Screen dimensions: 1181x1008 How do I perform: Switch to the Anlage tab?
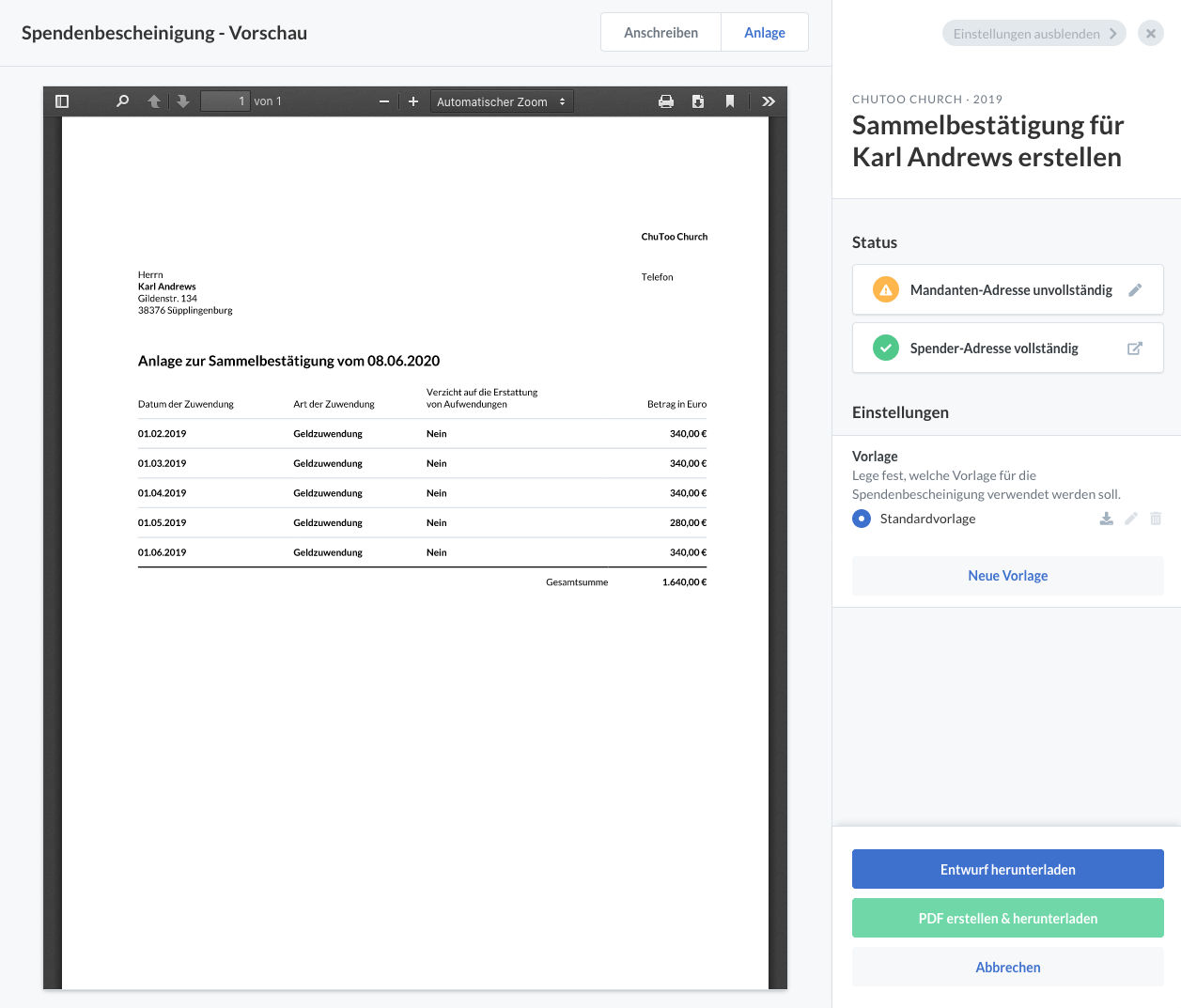tap(764, 33)
